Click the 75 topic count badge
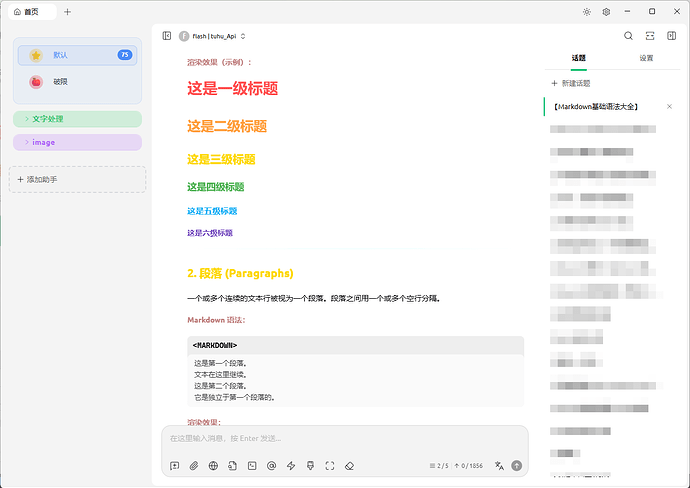The height and width of the screenshot is (488, 690). click(x=125, y=55)
